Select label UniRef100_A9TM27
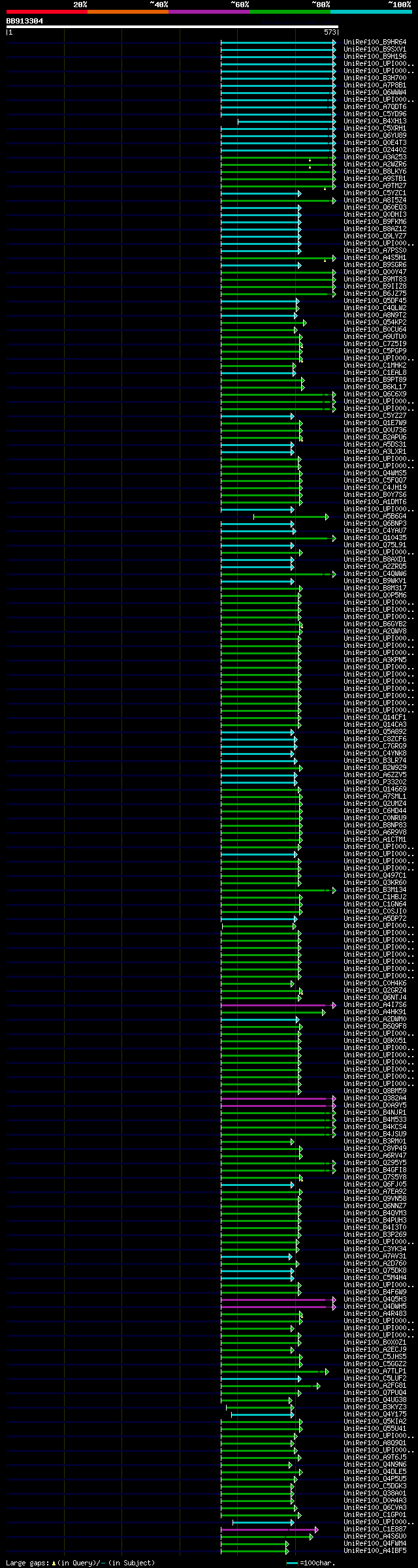Image resolution: width=418 pixels, height=1568 pixels. (x=375, y=186)
